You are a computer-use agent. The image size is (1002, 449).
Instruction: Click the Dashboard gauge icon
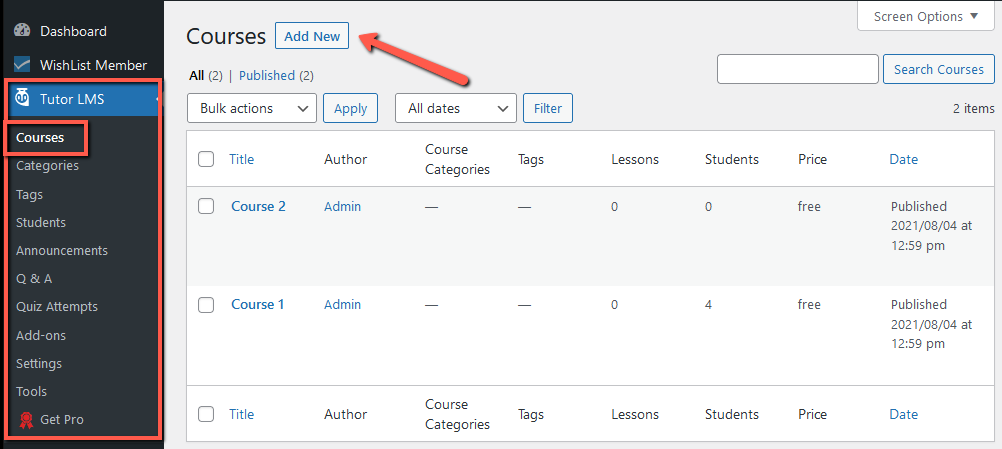[x=22, y=32]
